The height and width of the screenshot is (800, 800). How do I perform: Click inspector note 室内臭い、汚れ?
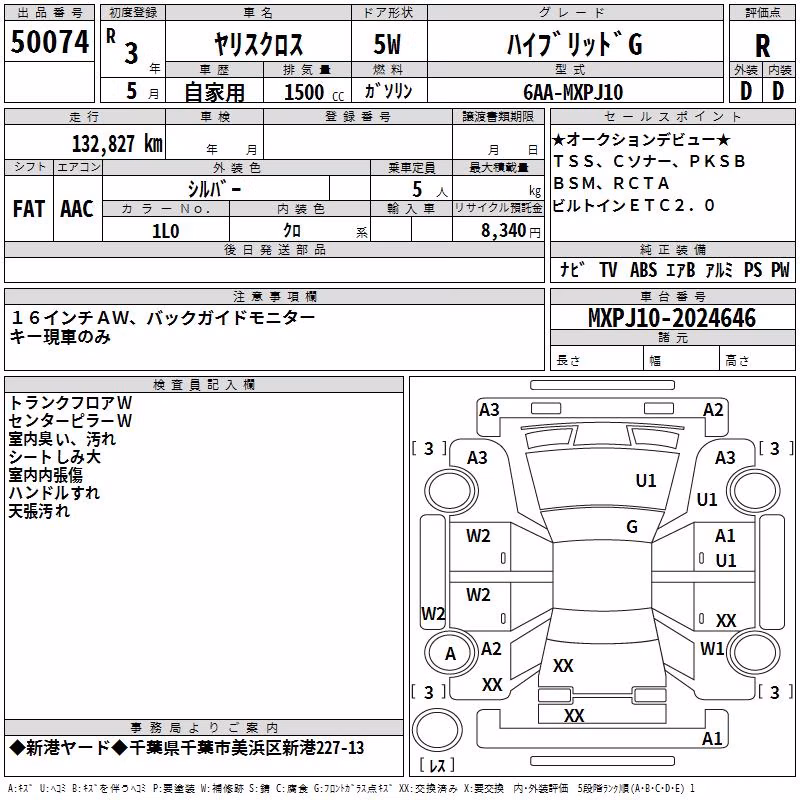tap(62, 439)
